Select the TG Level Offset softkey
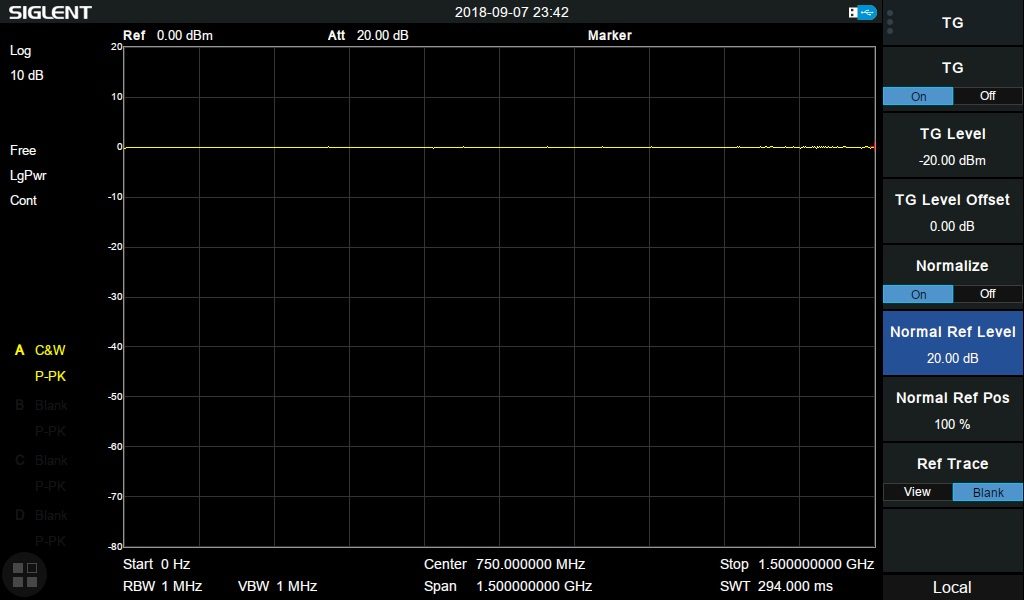Viewport: 1024px width, 600px height. tap(952, 212)
